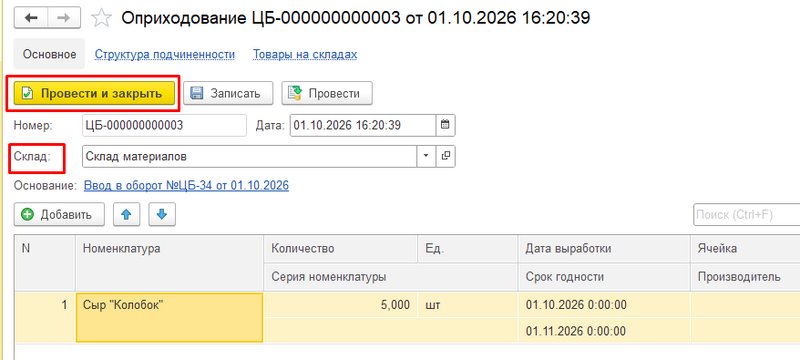This screenshot has width=800, height=360.
Task: Open the Склад item with the open-form icon
Action: [445, 157]
